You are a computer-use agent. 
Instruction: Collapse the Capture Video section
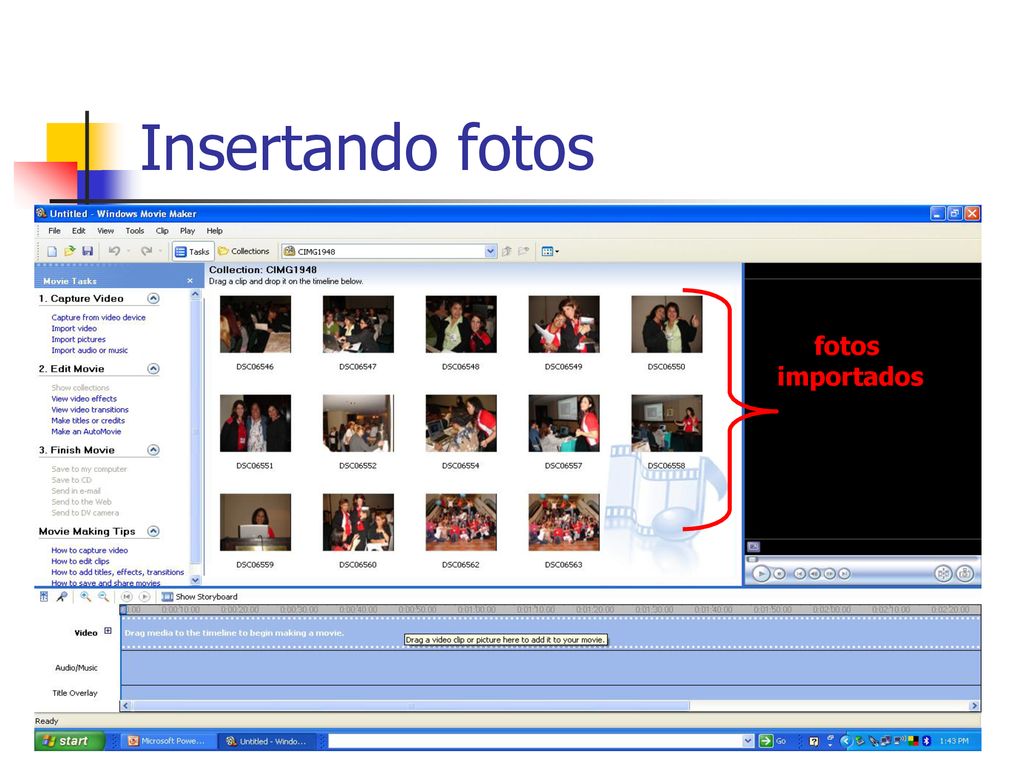[x=153, y=298]
